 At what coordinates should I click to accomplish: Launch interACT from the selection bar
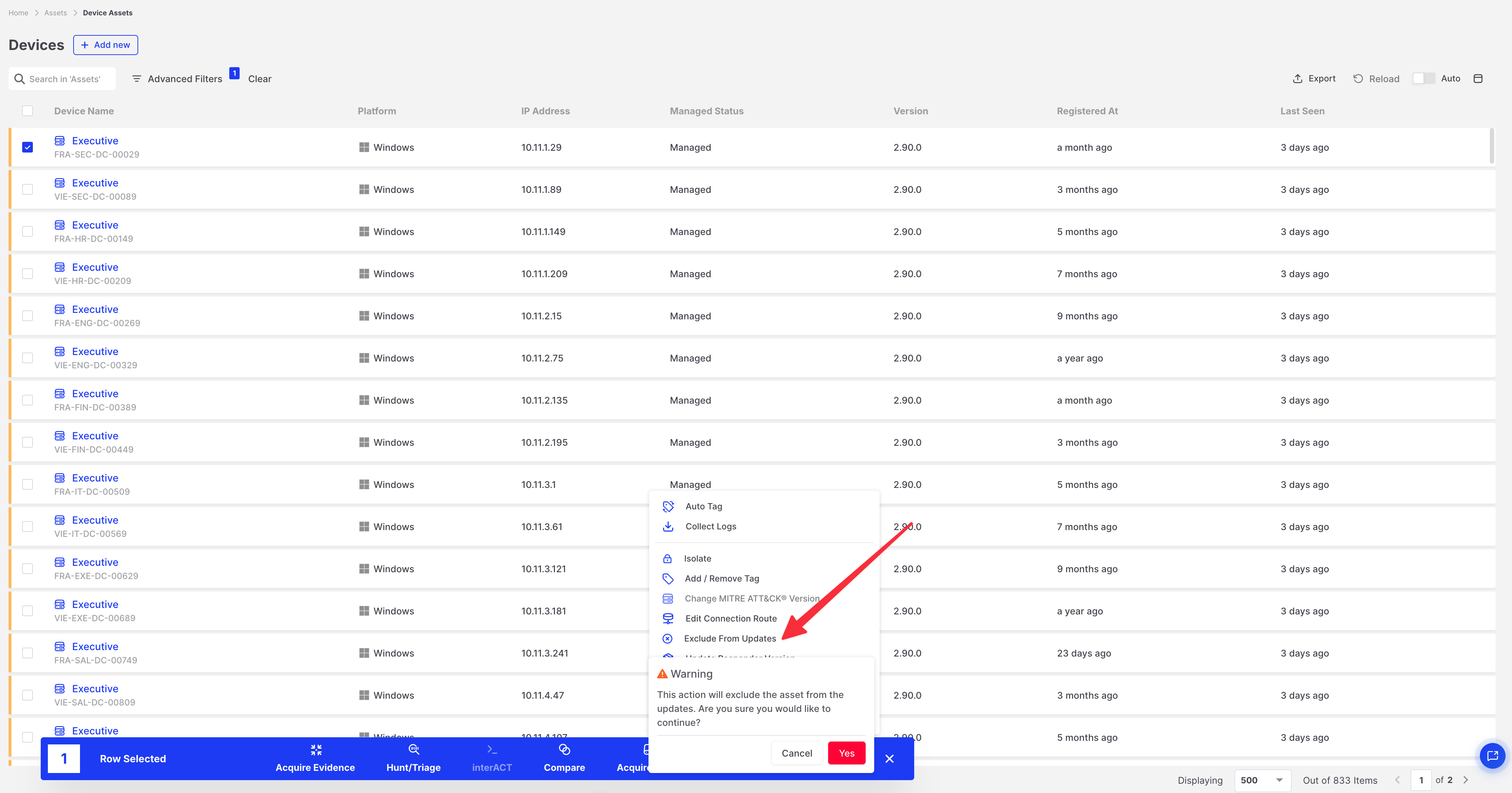click(x=492, y=758)
